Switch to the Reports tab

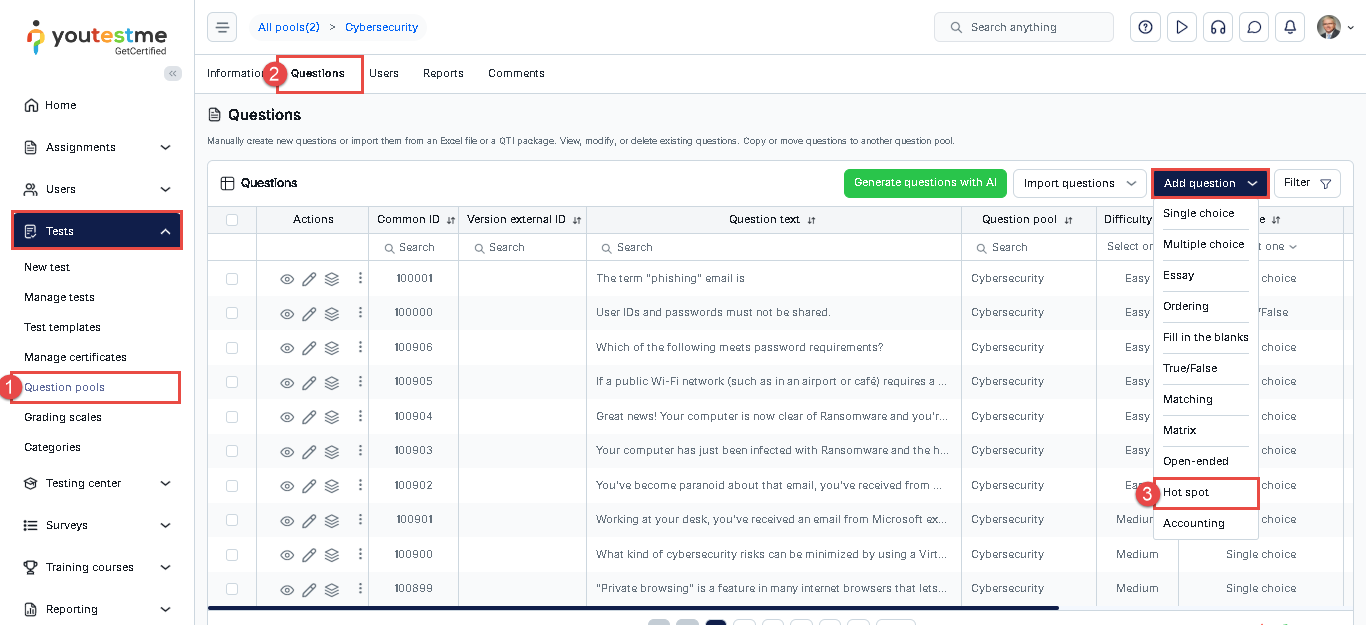click(443, 73)
